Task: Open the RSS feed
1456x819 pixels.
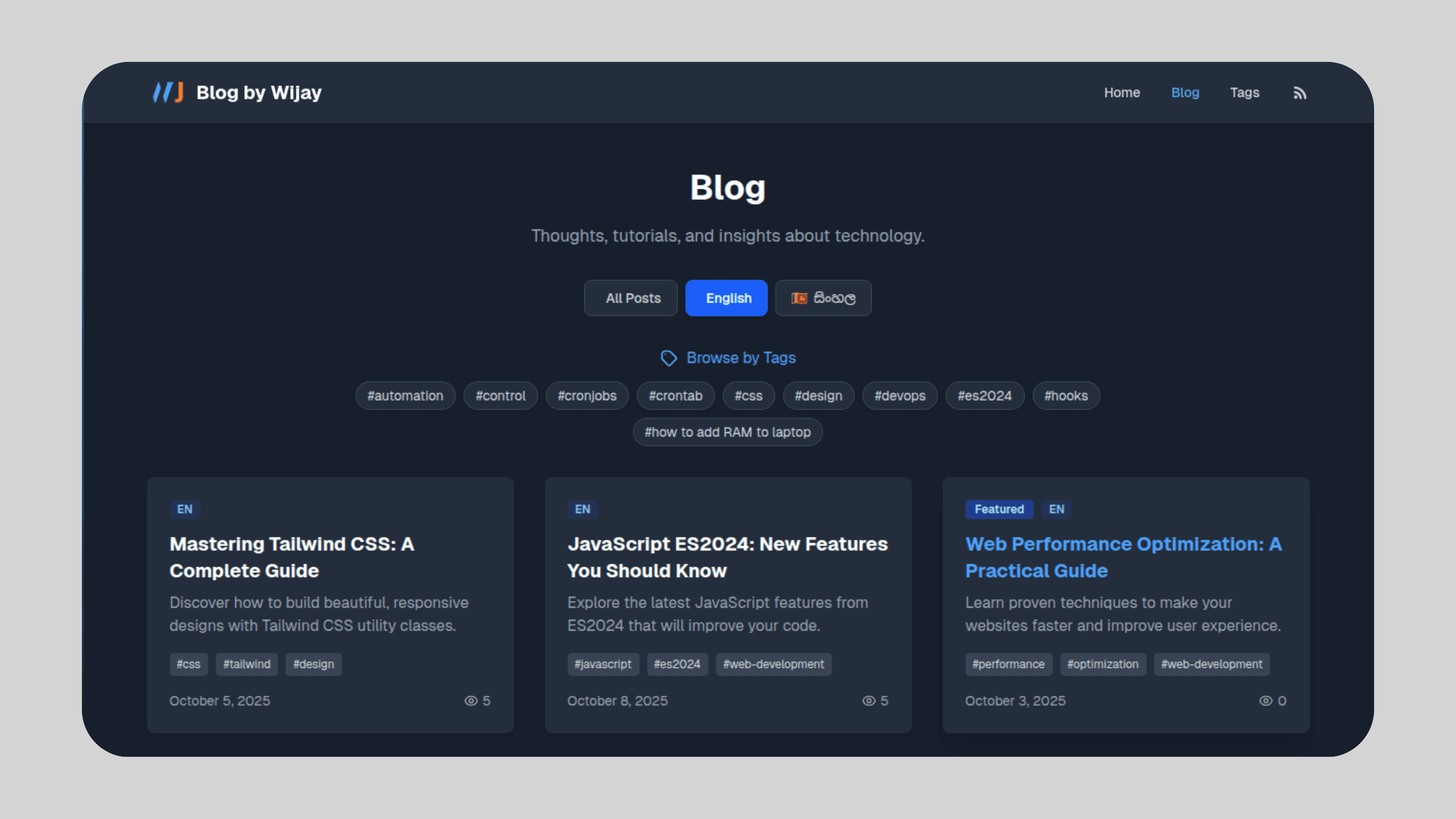Action: pyautogui.click(x=1299, y=92)
